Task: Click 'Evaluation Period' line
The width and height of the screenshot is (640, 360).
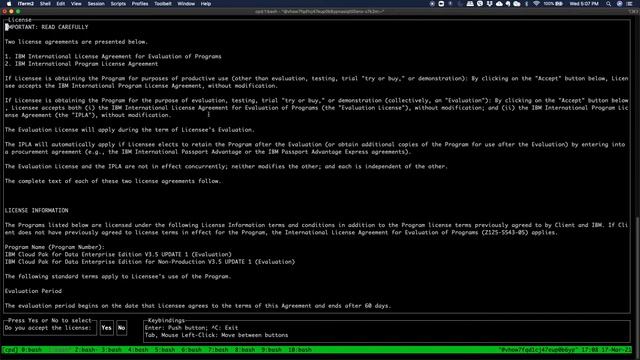Action: 33,291
